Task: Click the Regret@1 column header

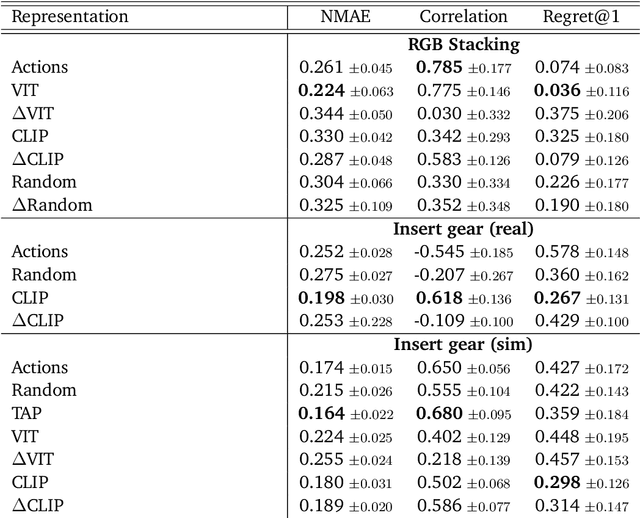Action: coord(580,17)
